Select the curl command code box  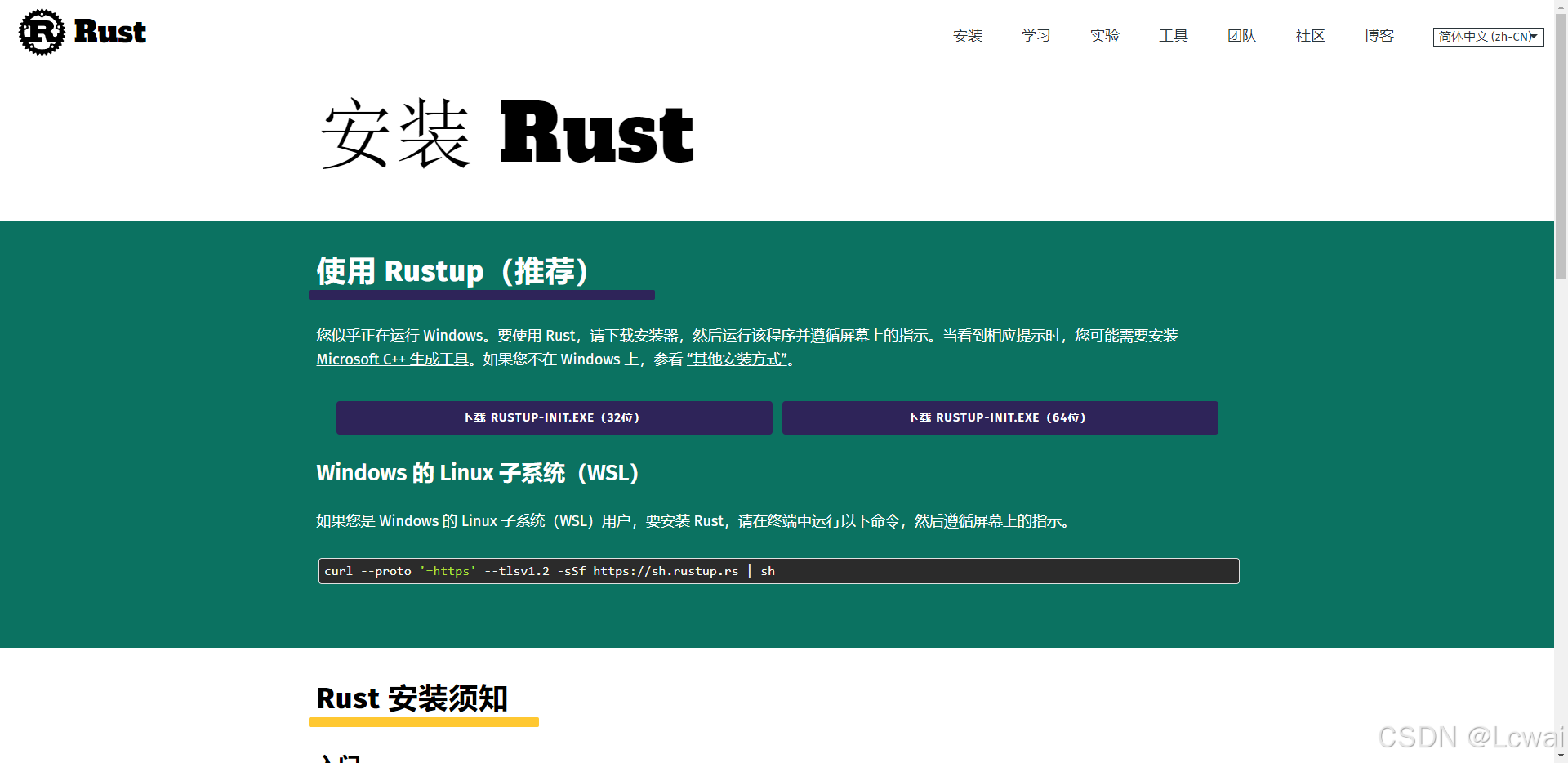[778, 571]
